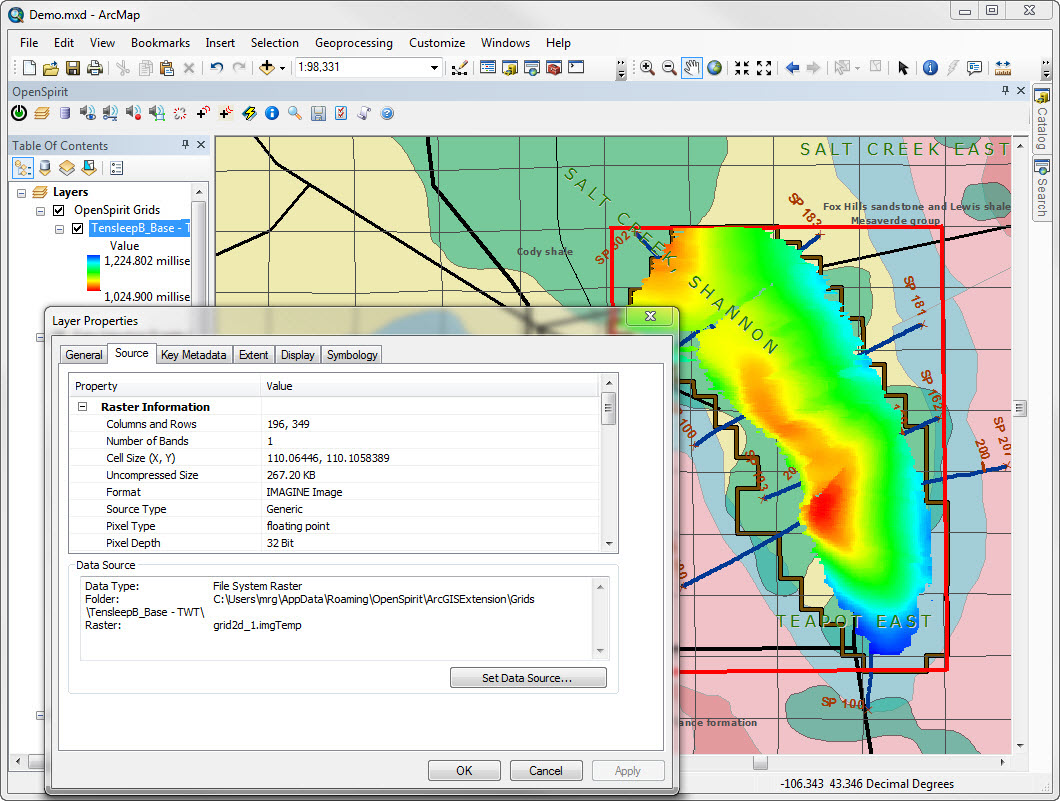Viewport: 1060px width, 801px height.
Task: Switch to the Symbology tab
Action: [x=352, y=355]
